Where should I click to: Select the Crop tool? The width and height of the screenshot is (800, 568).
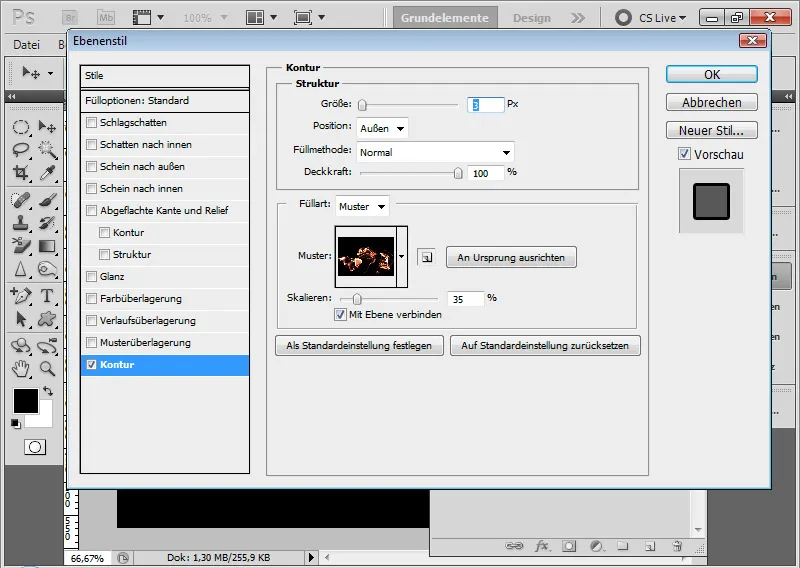pos(20,172)
